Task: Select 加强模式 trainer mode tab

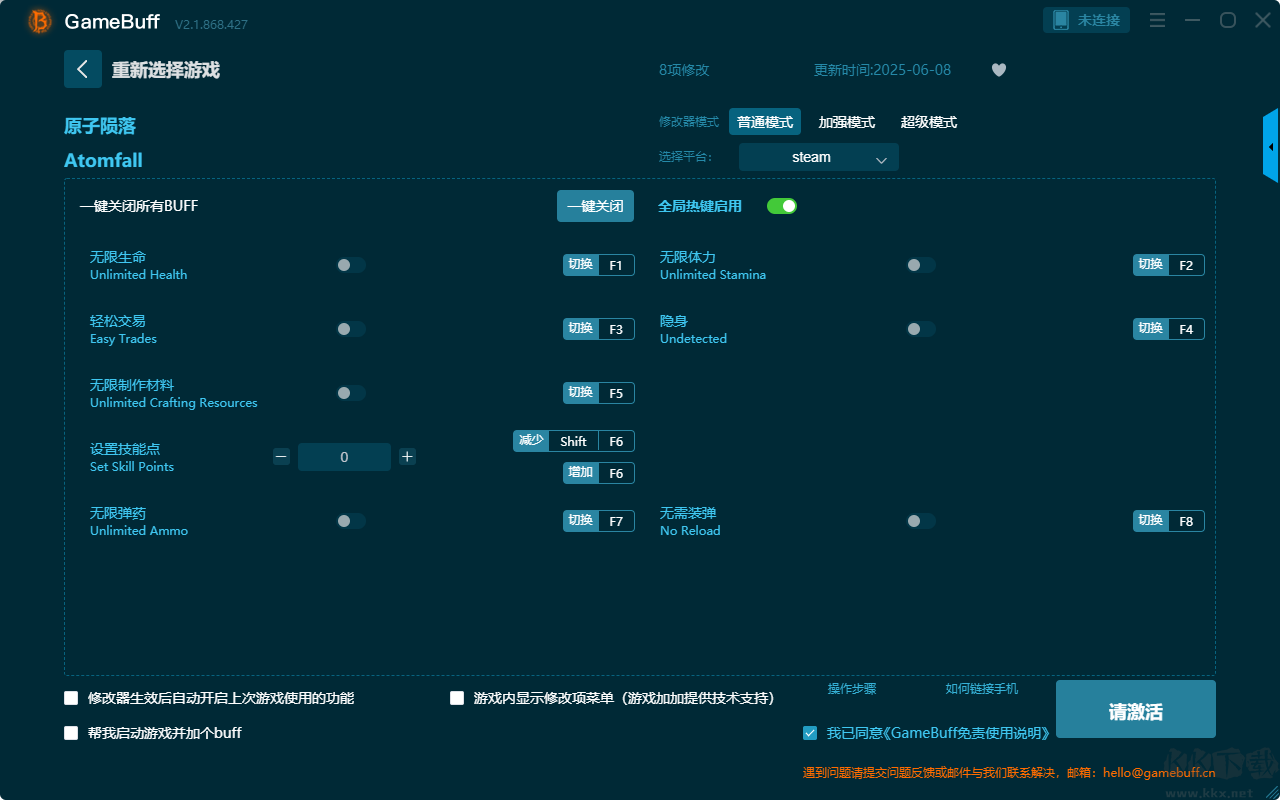Action: coord(847,122)
